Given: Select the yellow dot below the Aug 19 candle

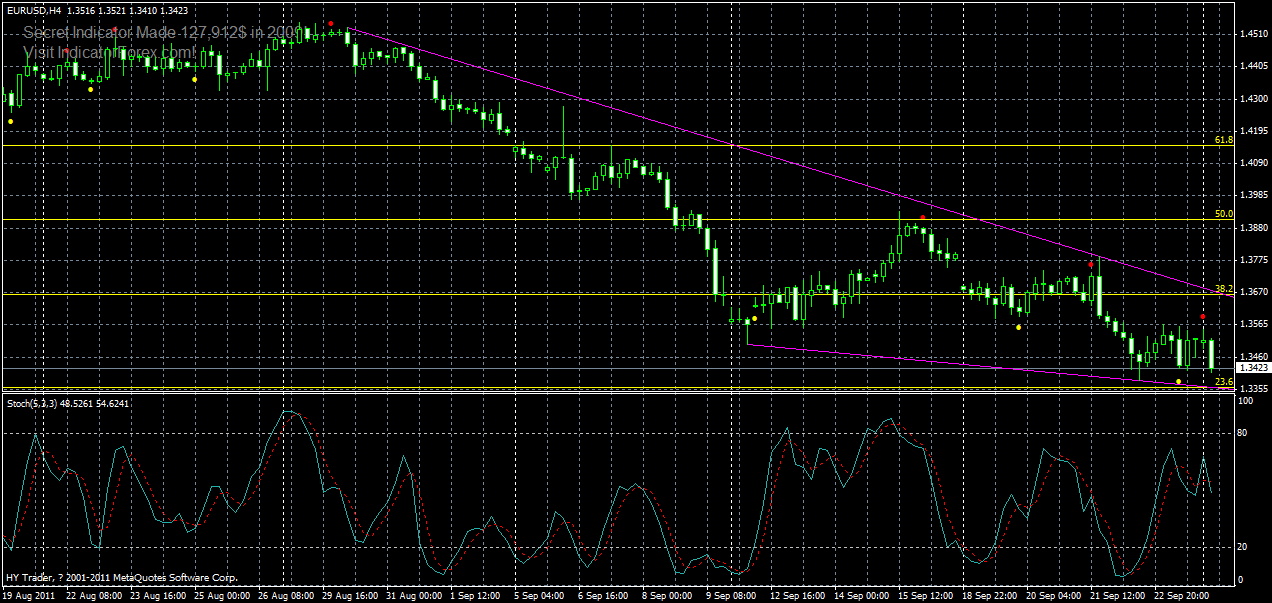Looking at the screenshot, I should [x=11, y=120].
